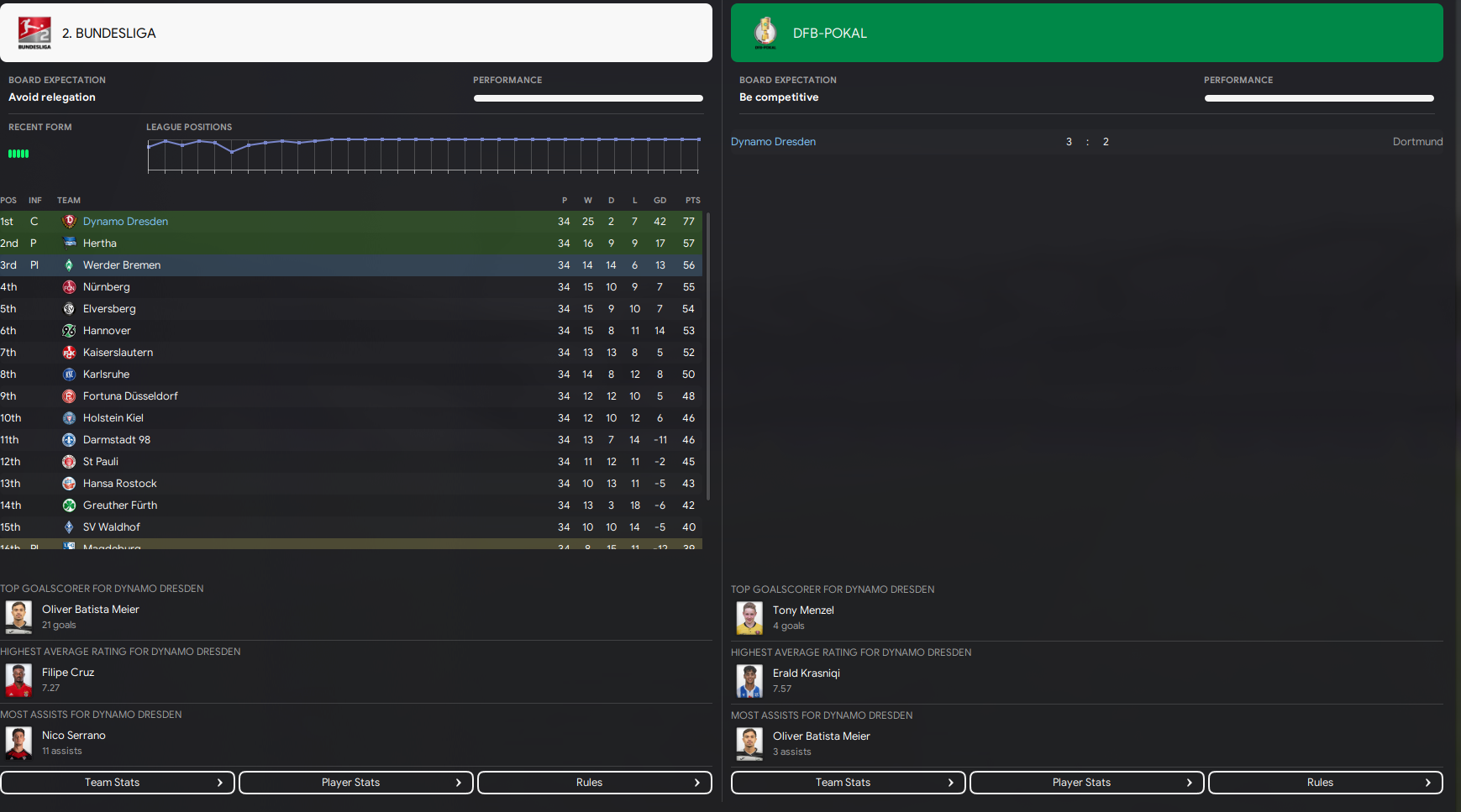Expand Team Stats under 2. Bundesliga

click(118, 783)
